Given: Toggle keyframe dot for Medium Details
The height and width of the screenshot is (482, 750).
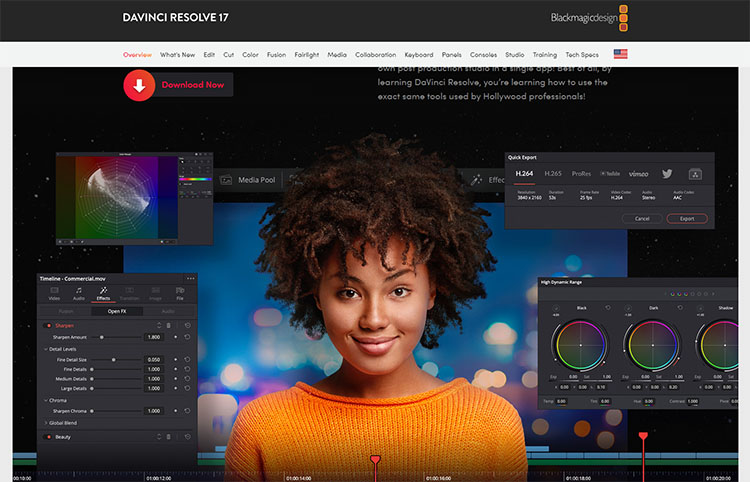Looking at the screenshot, I should [176, 379].
